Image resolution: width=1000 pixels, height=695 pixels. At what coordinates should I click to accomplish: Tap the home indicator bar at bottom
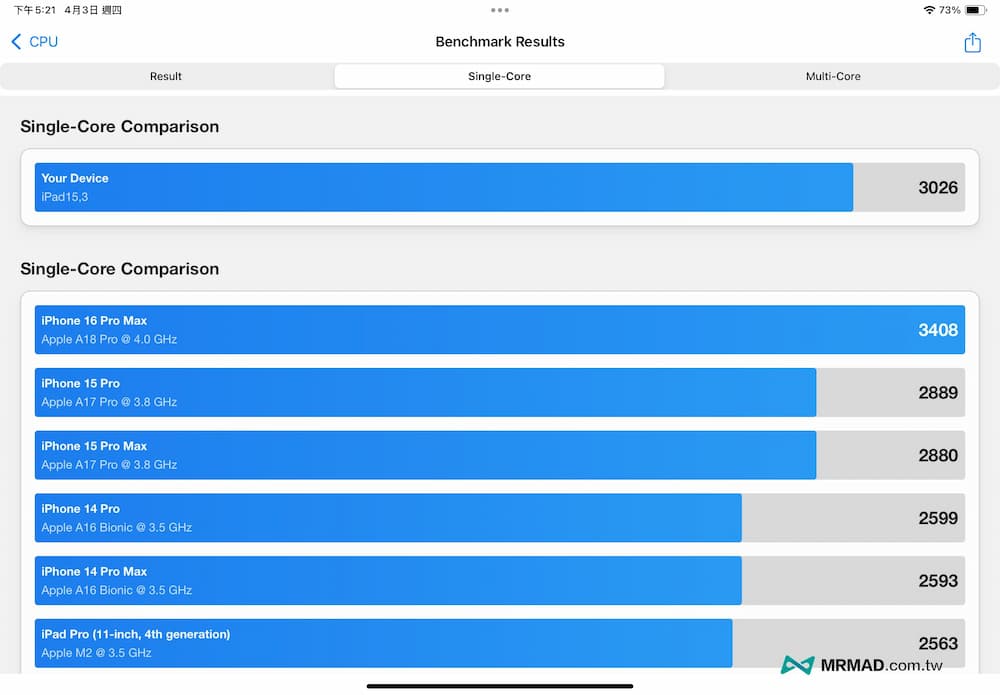(x=500, y=686)
